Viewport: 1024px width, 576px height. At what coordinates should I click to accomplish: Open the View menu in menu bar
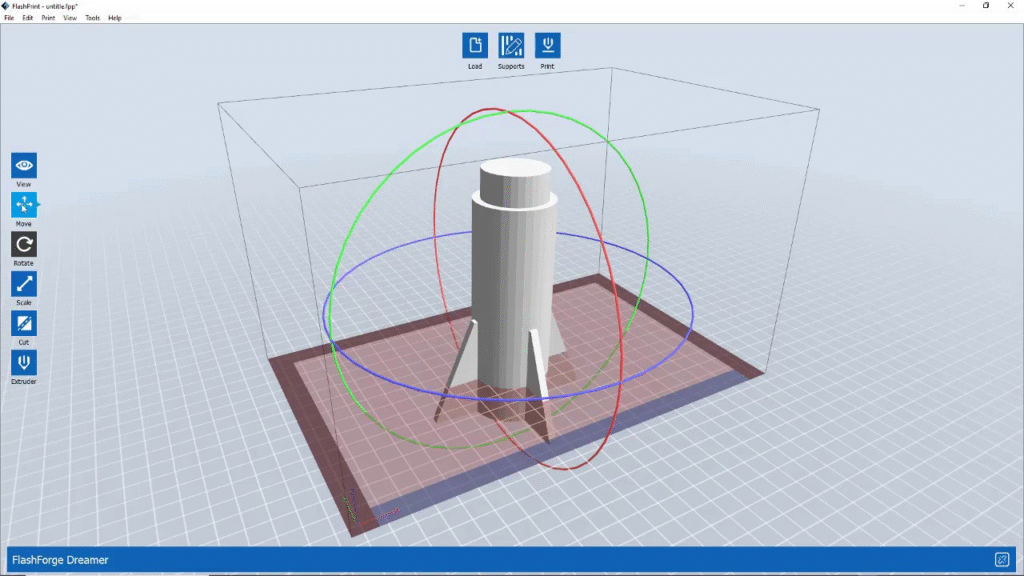[x=70, y=18]
